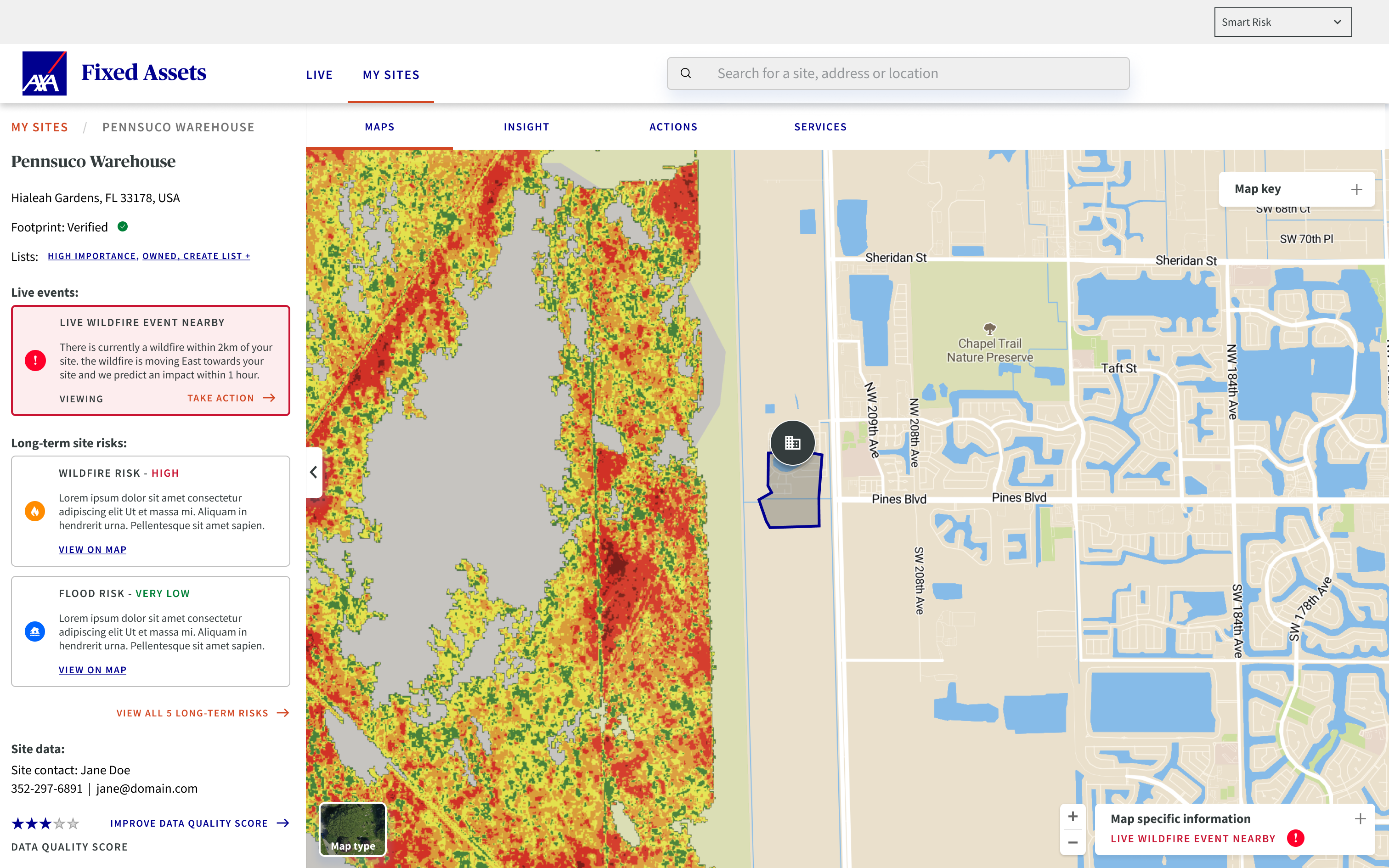The image size is (1389, 868).
Task: Click the data quality star rating
Action: (45, 824)
